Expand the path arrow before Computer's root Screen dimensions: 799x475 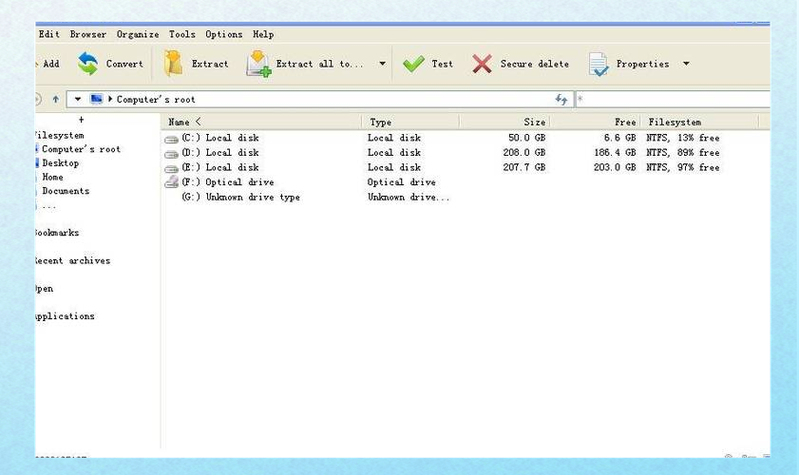coord(110,99)
